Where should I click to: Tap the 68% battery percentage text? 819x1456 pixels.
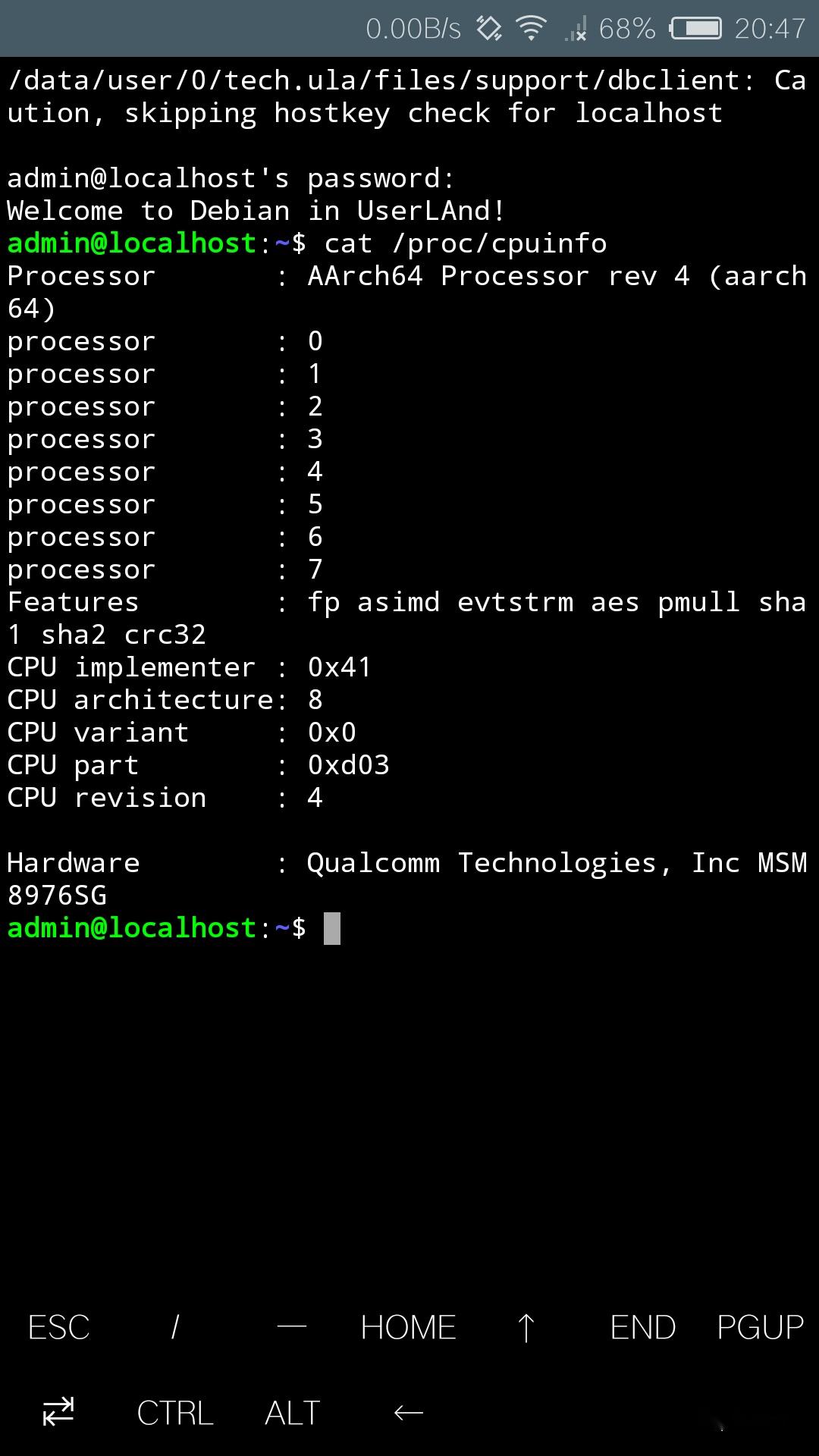[626, 29]
